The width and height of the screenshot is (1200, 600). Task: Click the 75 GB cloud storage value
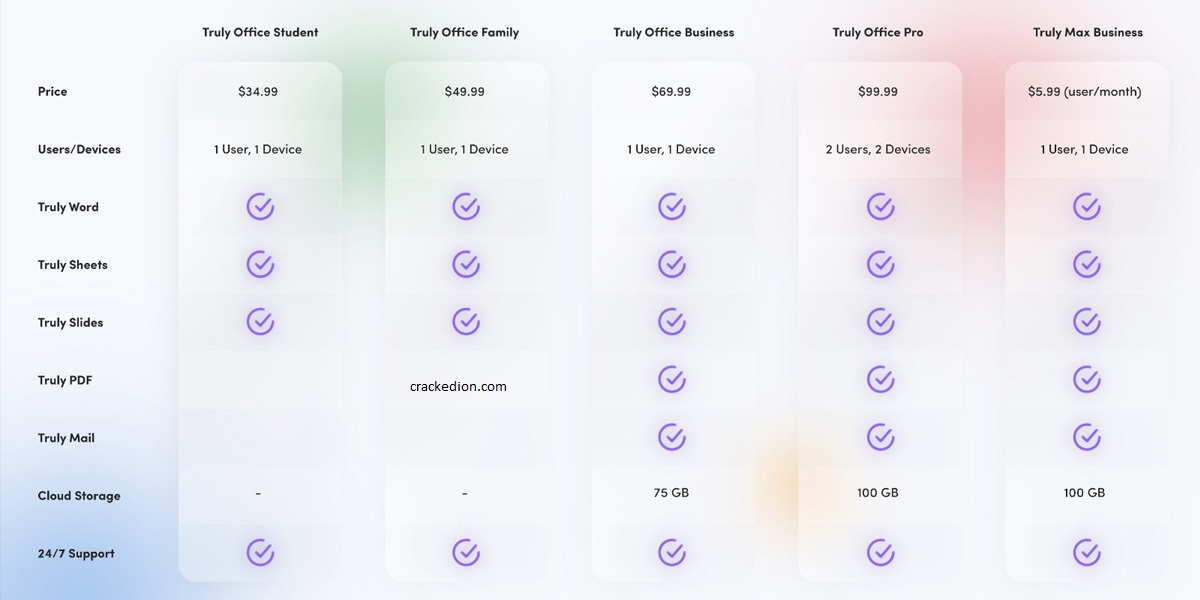(670, 492)
